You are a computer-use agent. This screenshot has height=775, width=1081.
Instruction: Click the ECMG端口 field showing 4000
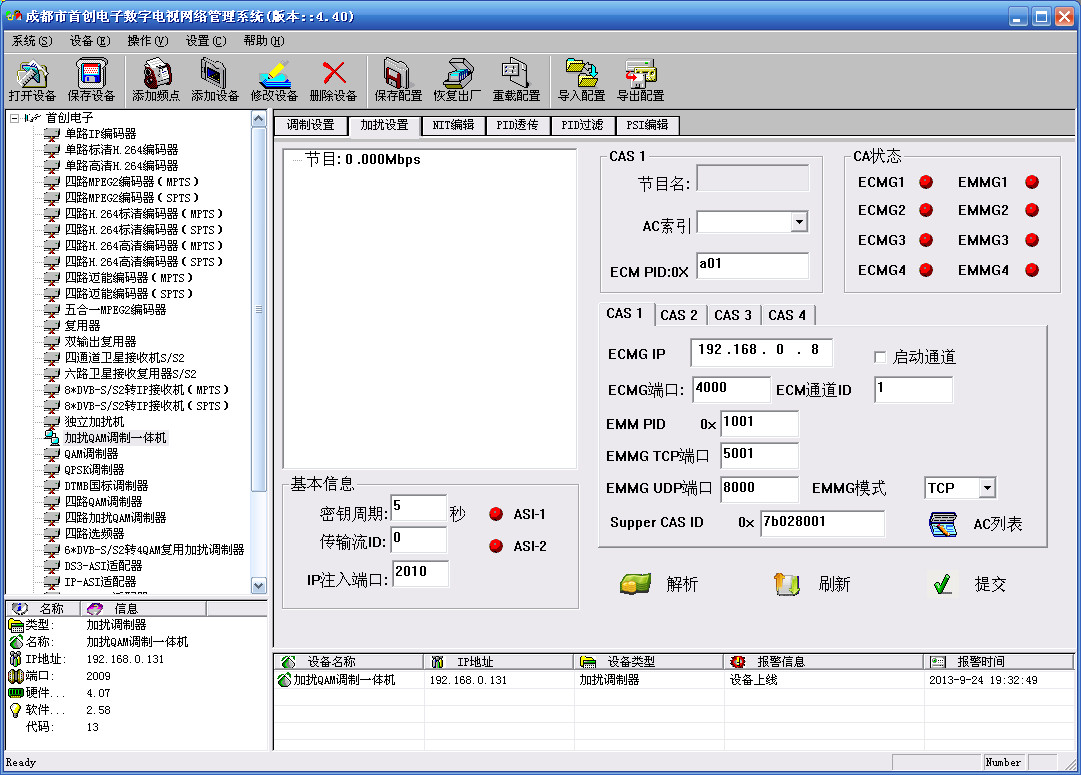click(x=731, y=389)
